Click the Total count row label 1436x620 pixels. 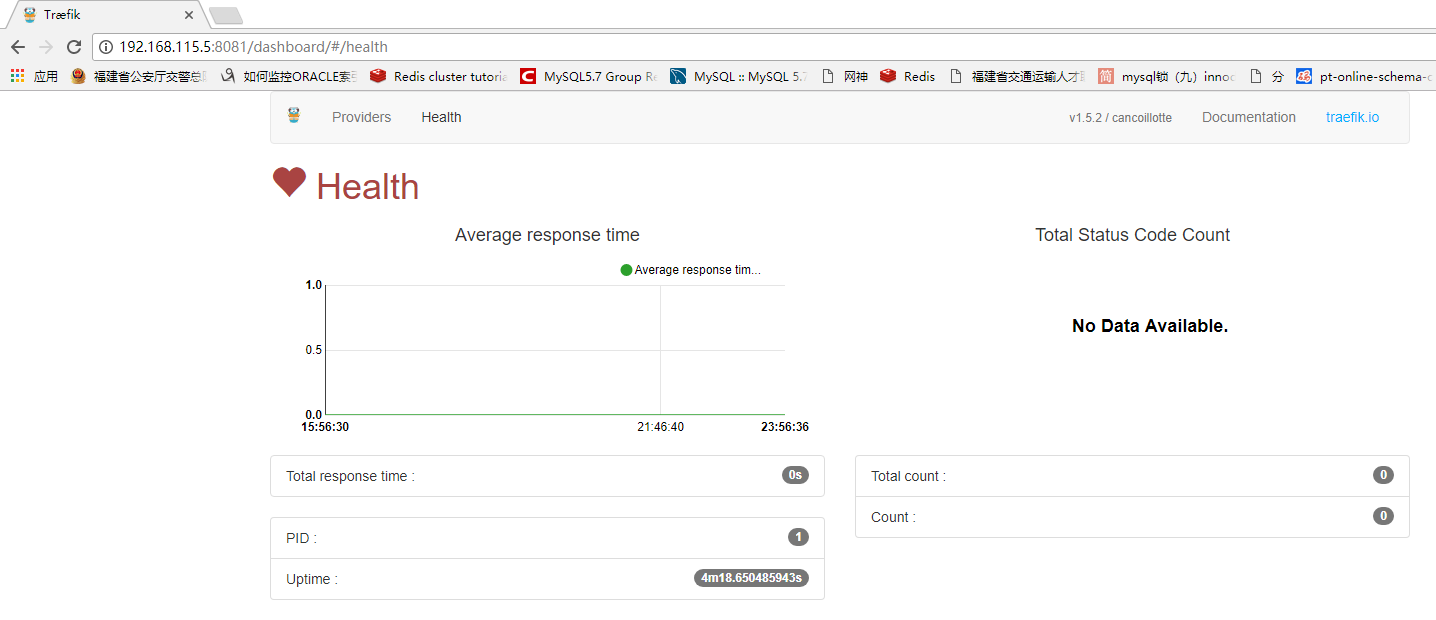click(x=908, y=476)
